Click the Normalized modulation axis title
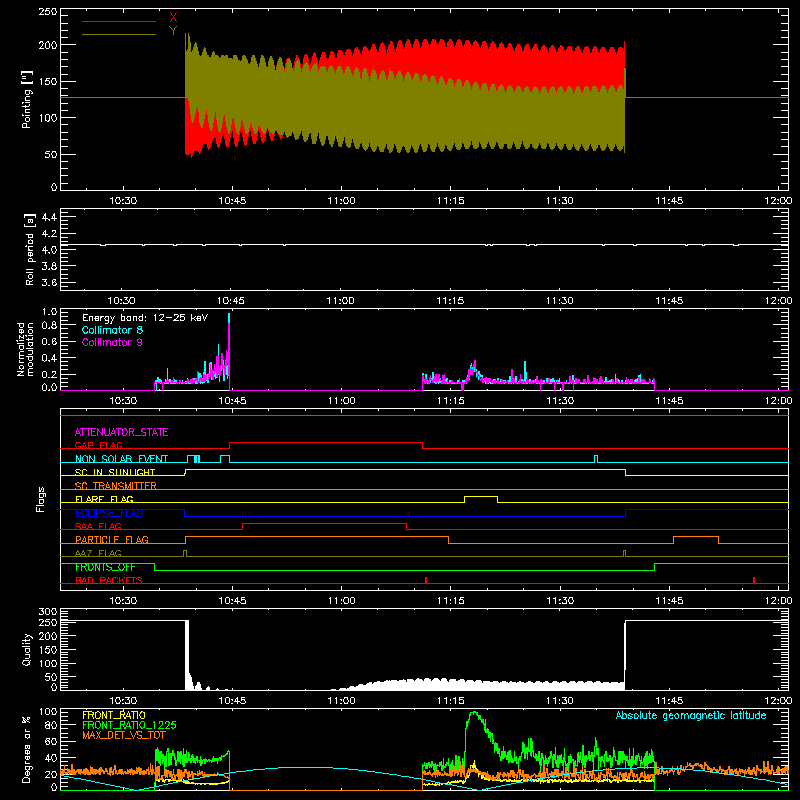 [25, 349]
